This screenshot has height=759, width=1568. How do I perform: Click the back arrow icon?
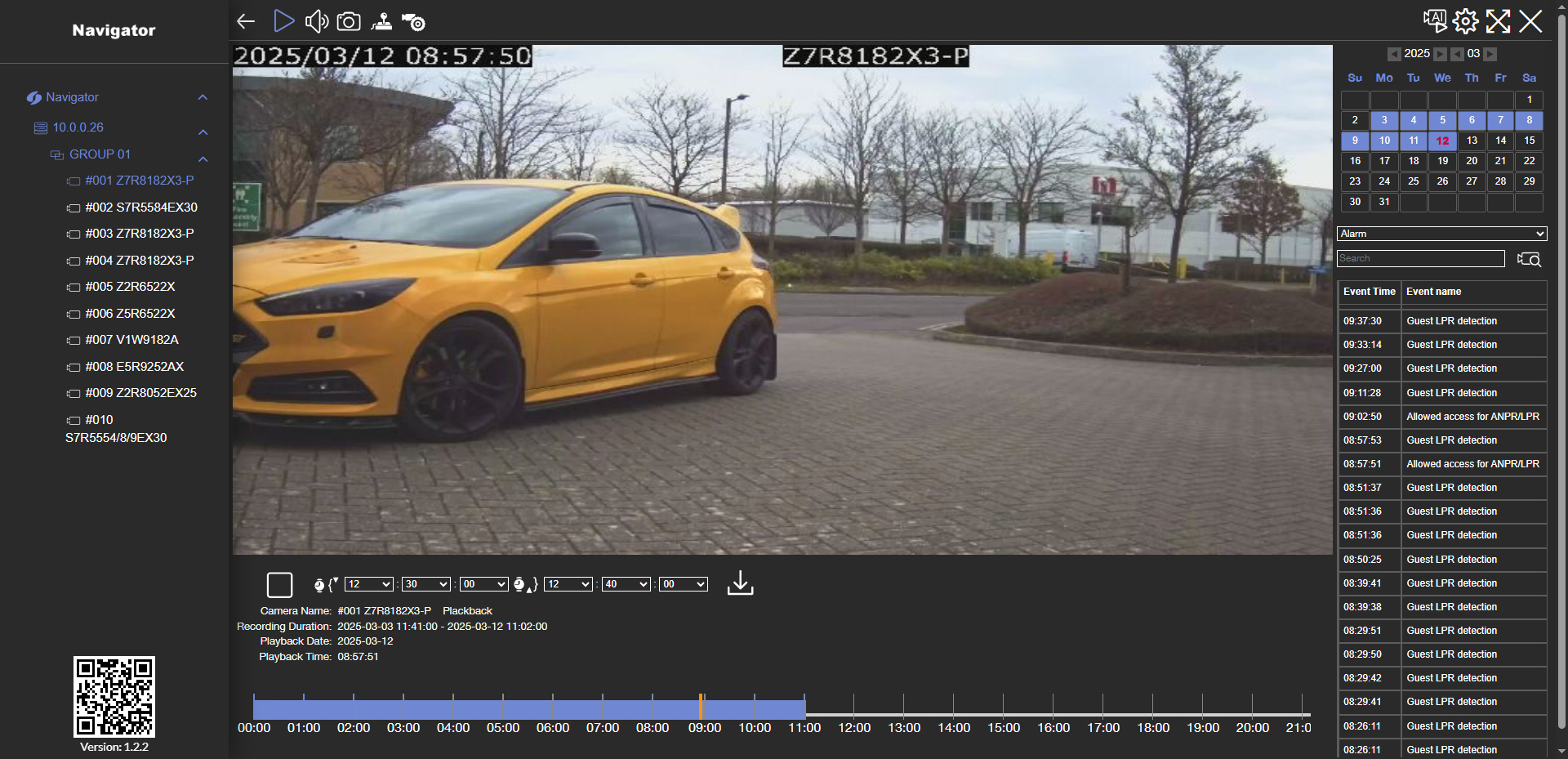246,21
